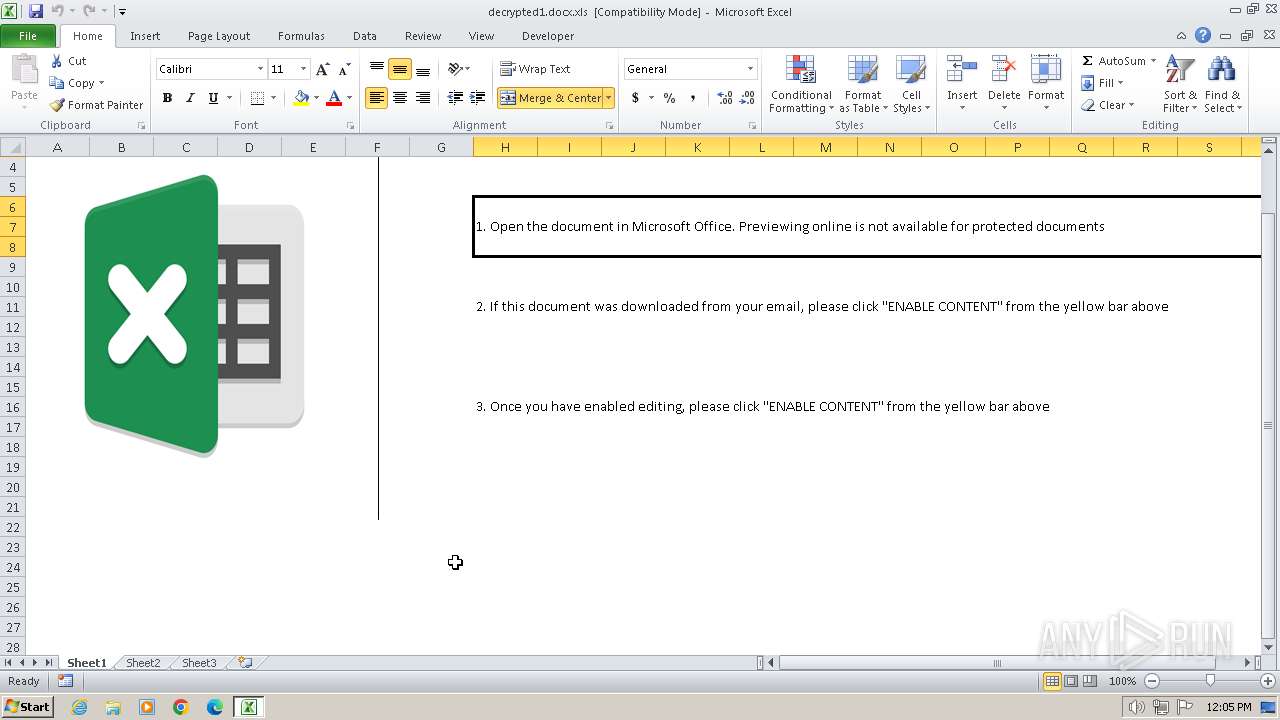Toggle Center text alignment
Screen dimensions: 1280x720
click(400, 98)
